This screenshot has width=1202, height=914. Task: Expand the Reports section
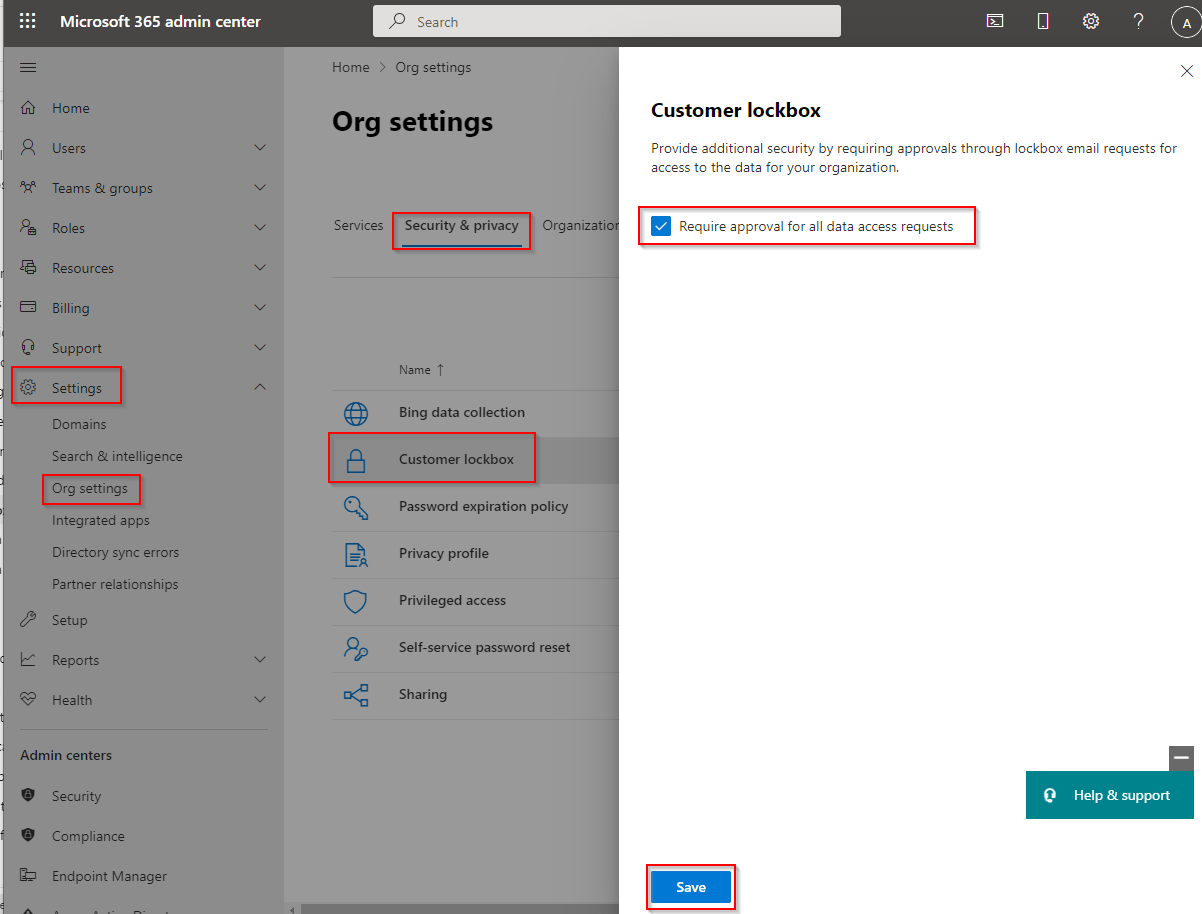point(260,659)
